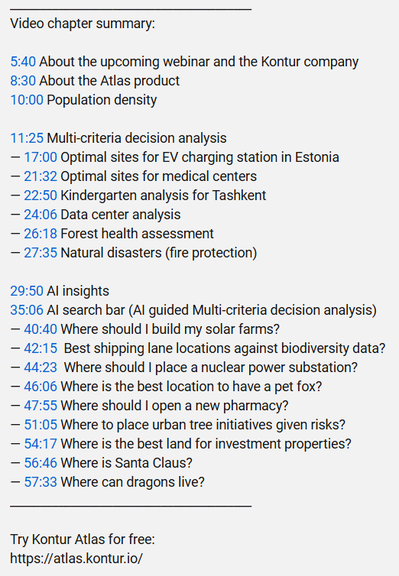
Task: Jump to 29:50 AI insights chapter
Action: pos(27,291)
